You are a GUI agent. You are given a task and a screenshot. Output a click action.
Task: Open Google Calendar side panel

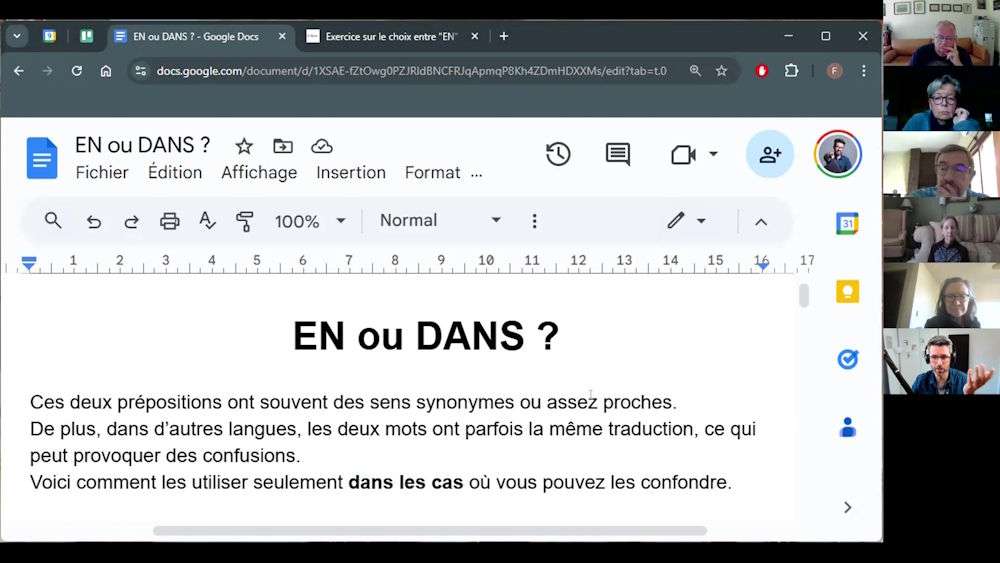(847, 223)
